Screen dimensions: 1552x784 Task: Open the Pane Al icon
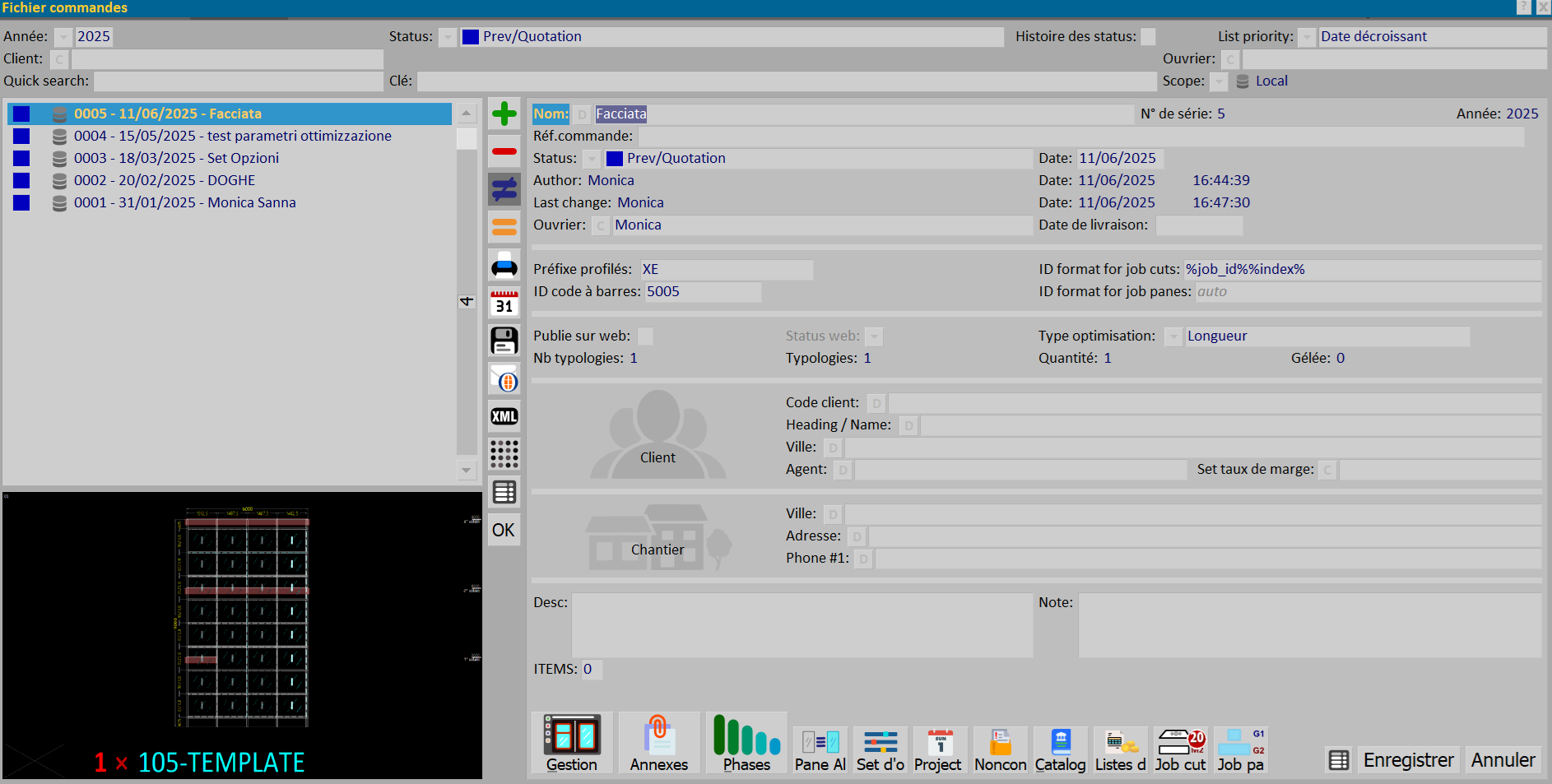pos(820,750)
